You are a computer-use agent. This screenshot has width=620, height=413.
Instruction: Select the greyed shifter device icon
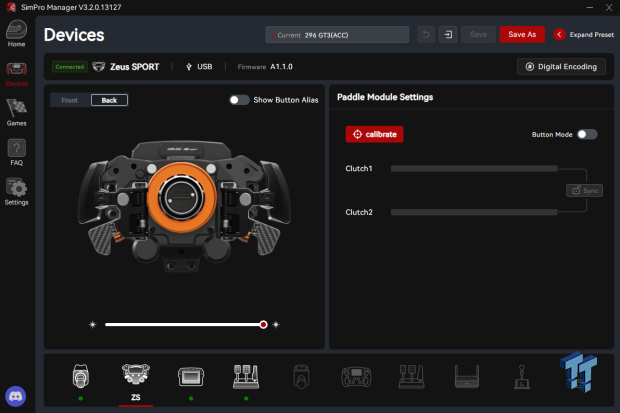click(522, 377)
